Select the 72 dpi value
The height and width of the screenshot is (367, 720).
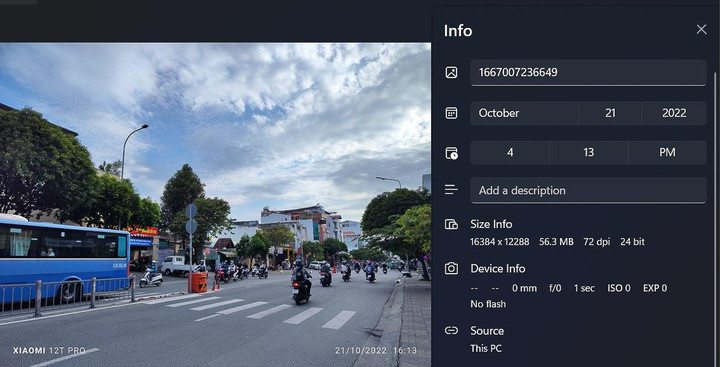click(597, 242)
